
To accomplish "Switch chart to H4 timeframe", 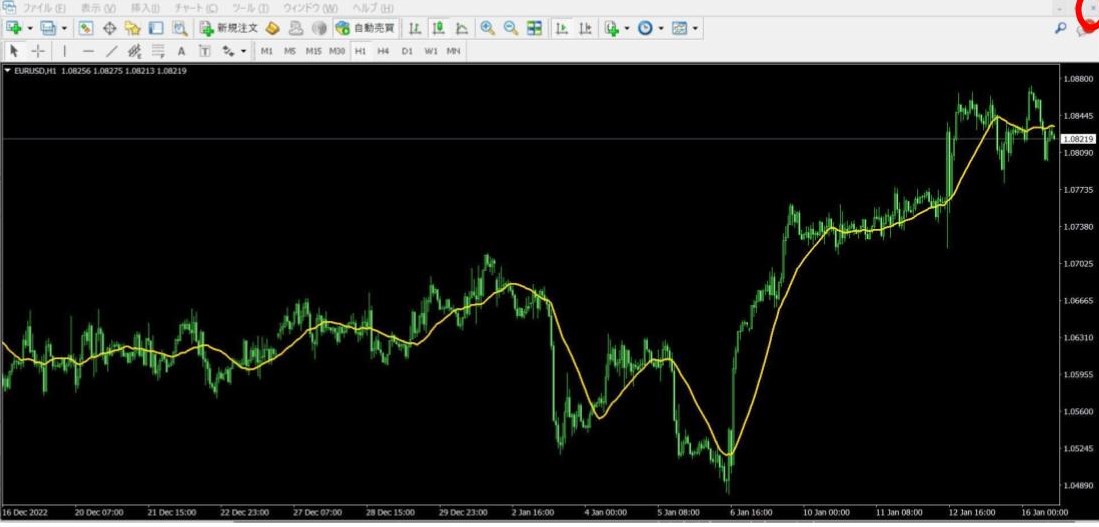I will point(383,51).
